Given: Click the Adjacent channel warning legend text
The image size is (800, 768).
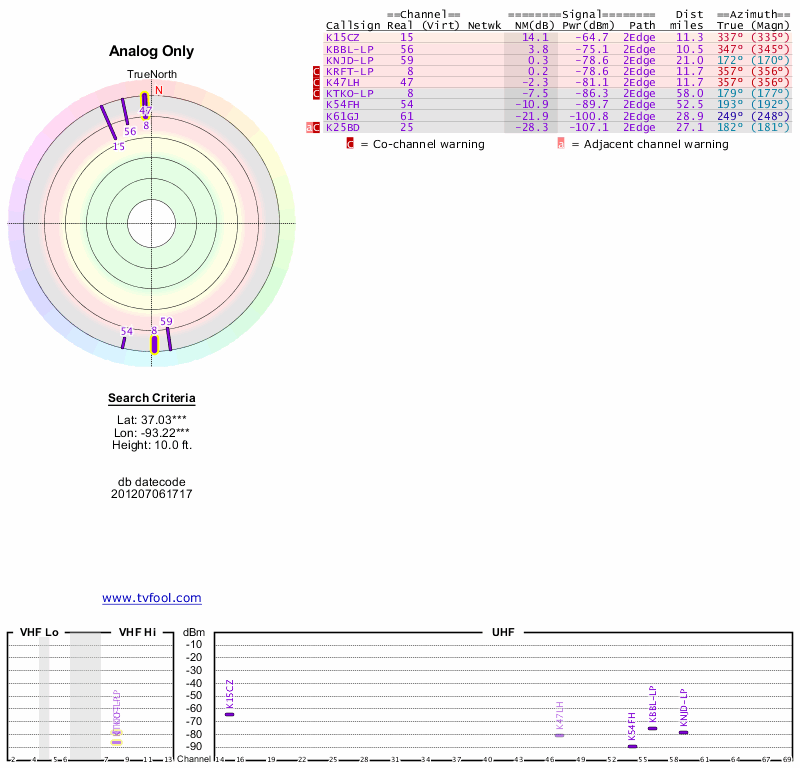Looking at the screenshot, I should (x=656, y=144).
